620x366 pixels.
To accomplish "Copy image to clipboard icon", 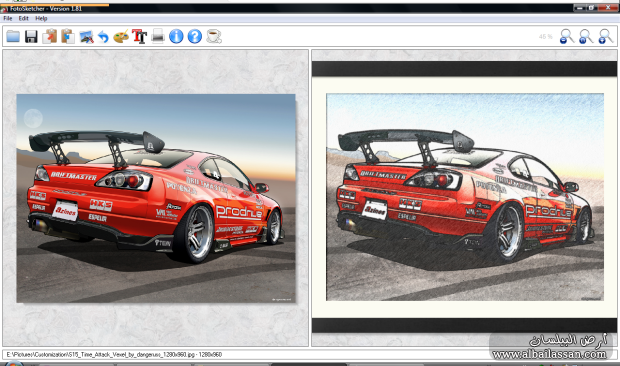I will 50,36.
